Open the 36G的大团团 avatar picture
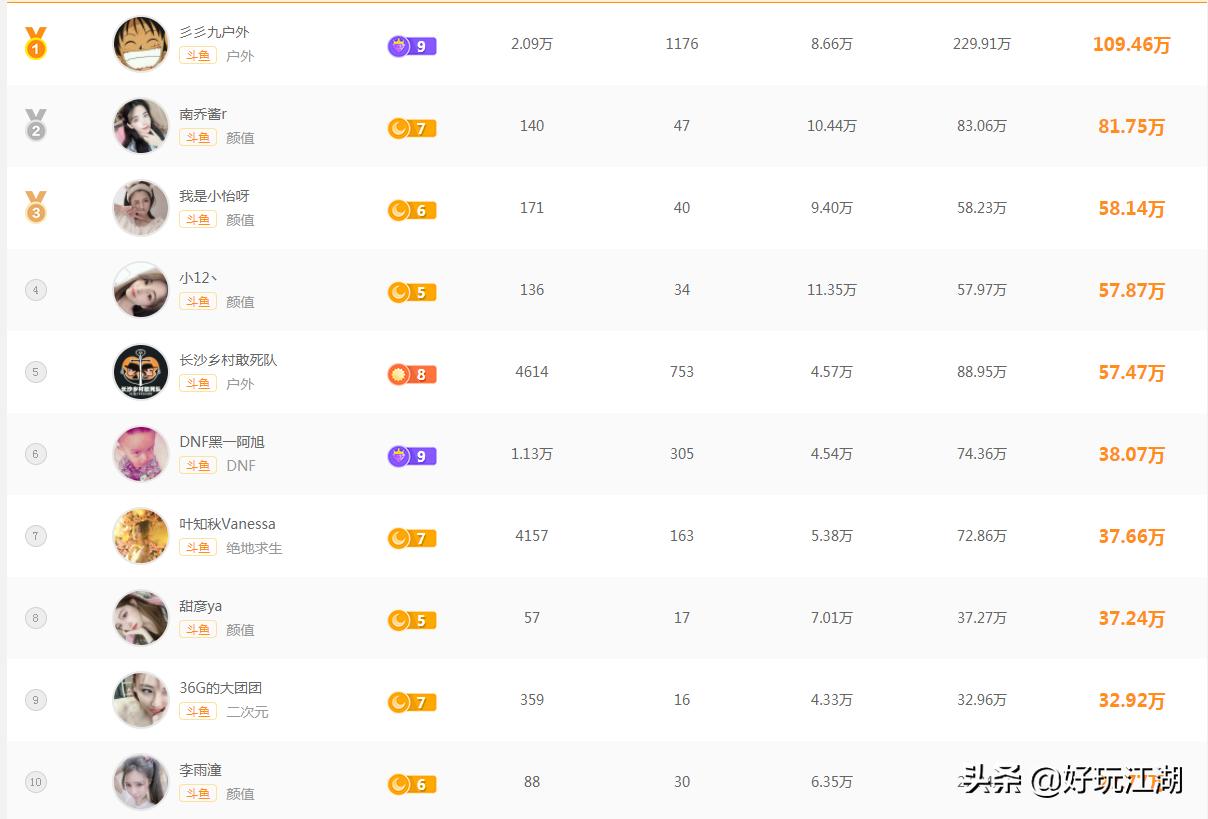1208x819 pixels. click(141, 700)
